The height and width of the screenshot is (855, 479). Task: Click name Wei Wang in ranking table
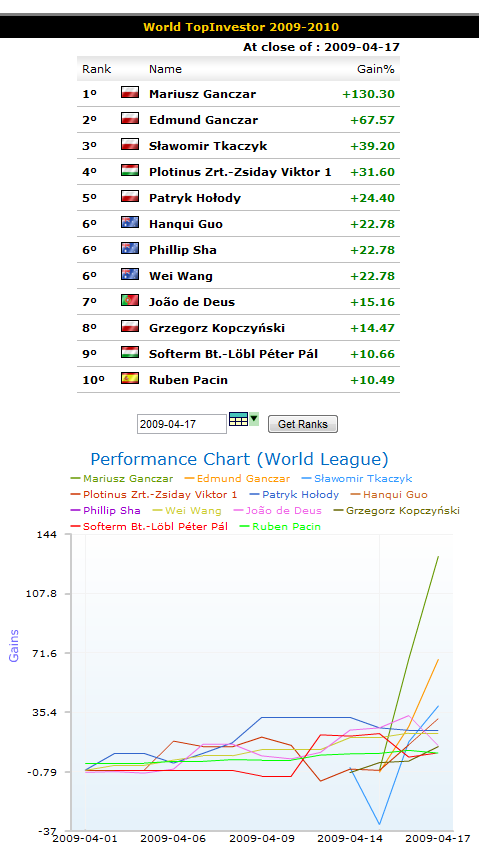click(181, 276)
